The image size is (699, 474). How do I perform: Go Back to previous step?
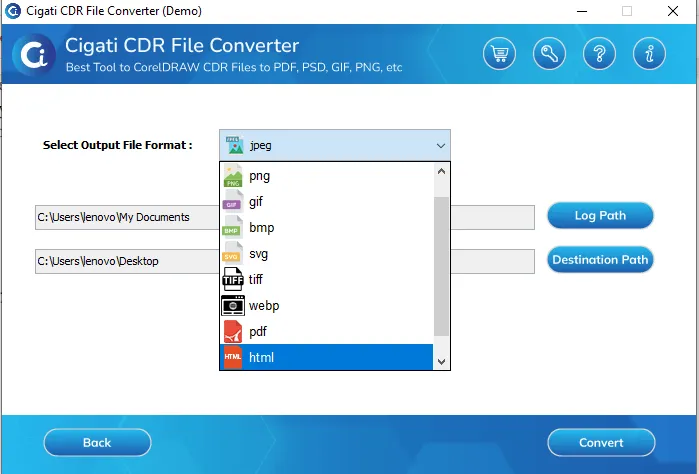tap(97, 442)
